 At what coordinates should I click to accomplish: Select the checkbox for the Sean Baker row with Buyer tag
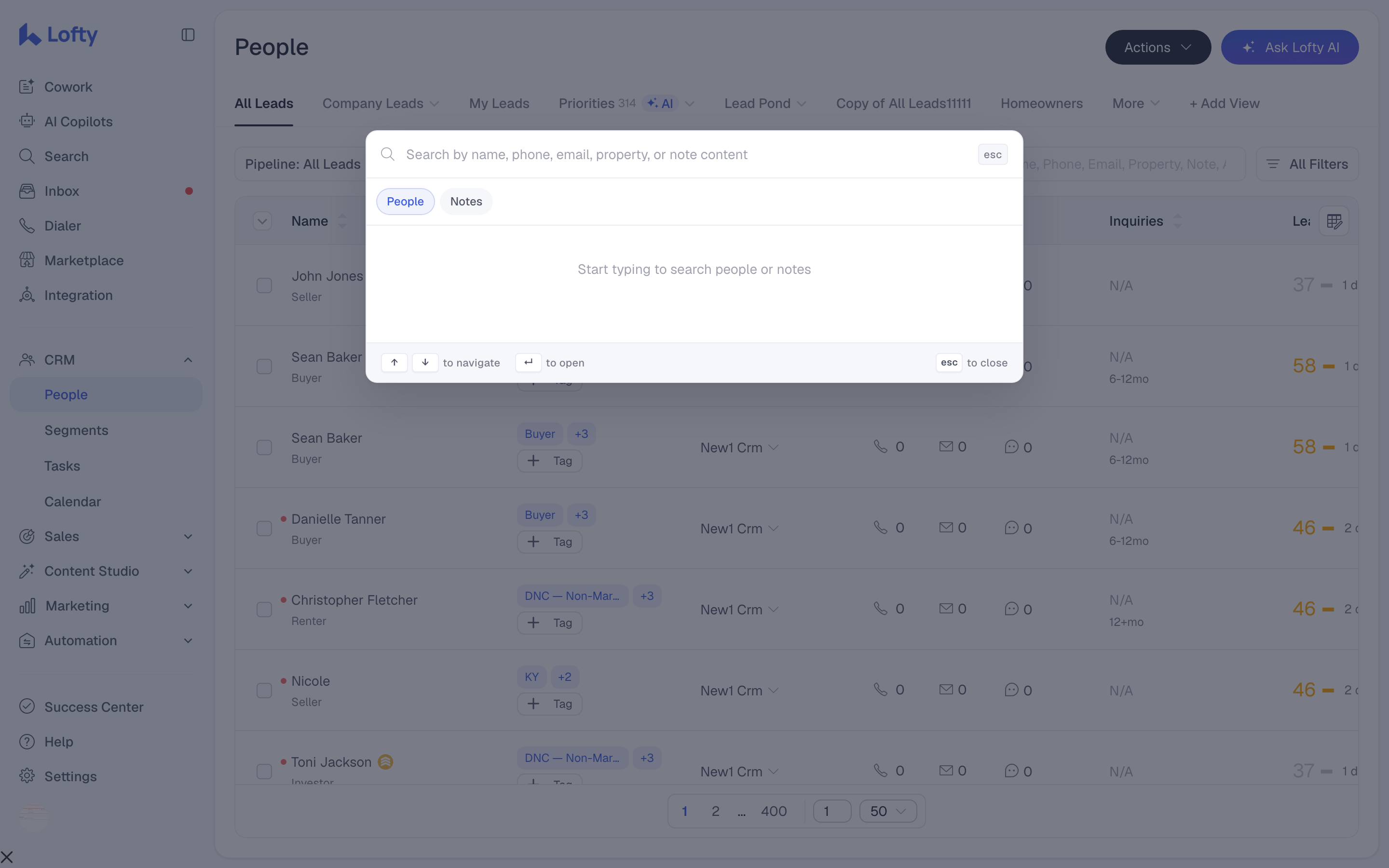(264, 447)
